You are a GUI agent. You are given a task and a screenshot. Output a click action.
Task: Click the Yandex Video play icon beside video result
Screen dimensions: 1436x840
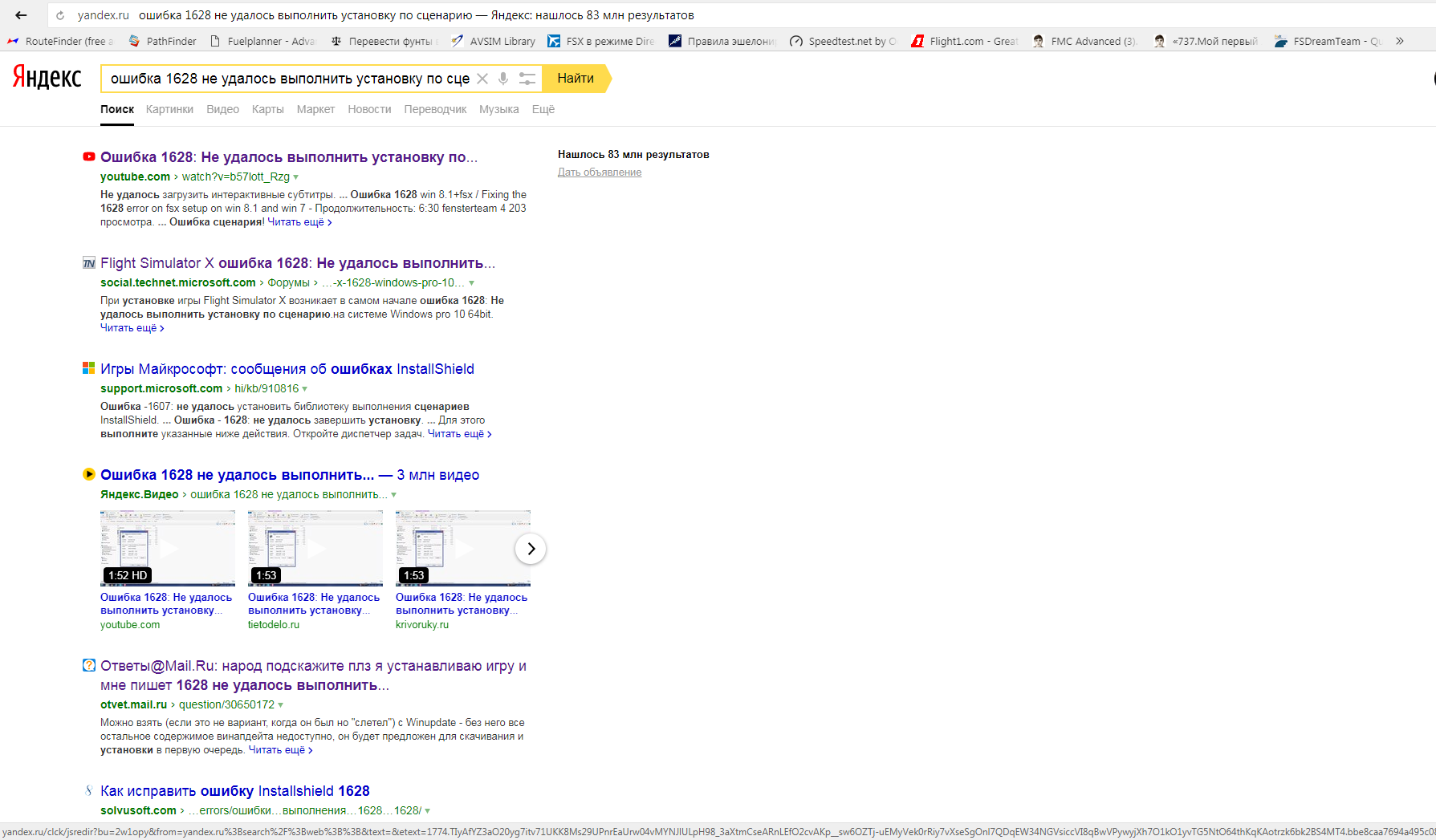coord(89,474)
